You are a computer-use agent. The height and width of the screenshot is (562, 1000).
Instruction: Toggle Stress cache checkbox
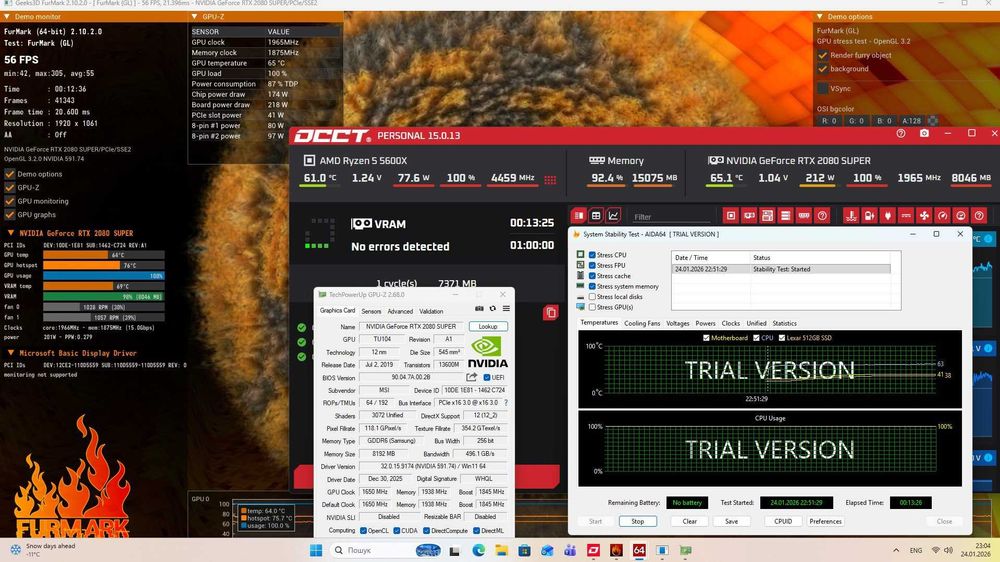tap(592, 276)
